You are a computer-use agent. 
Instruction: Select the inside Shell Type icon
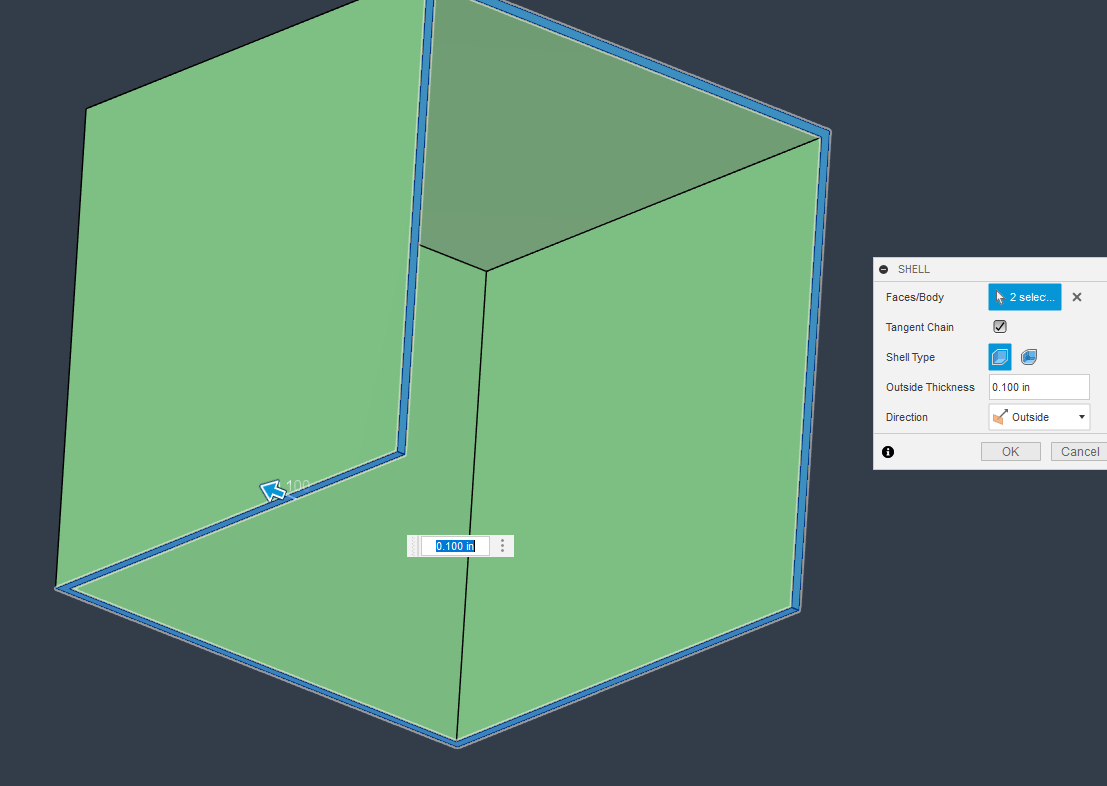coord(999,356)
